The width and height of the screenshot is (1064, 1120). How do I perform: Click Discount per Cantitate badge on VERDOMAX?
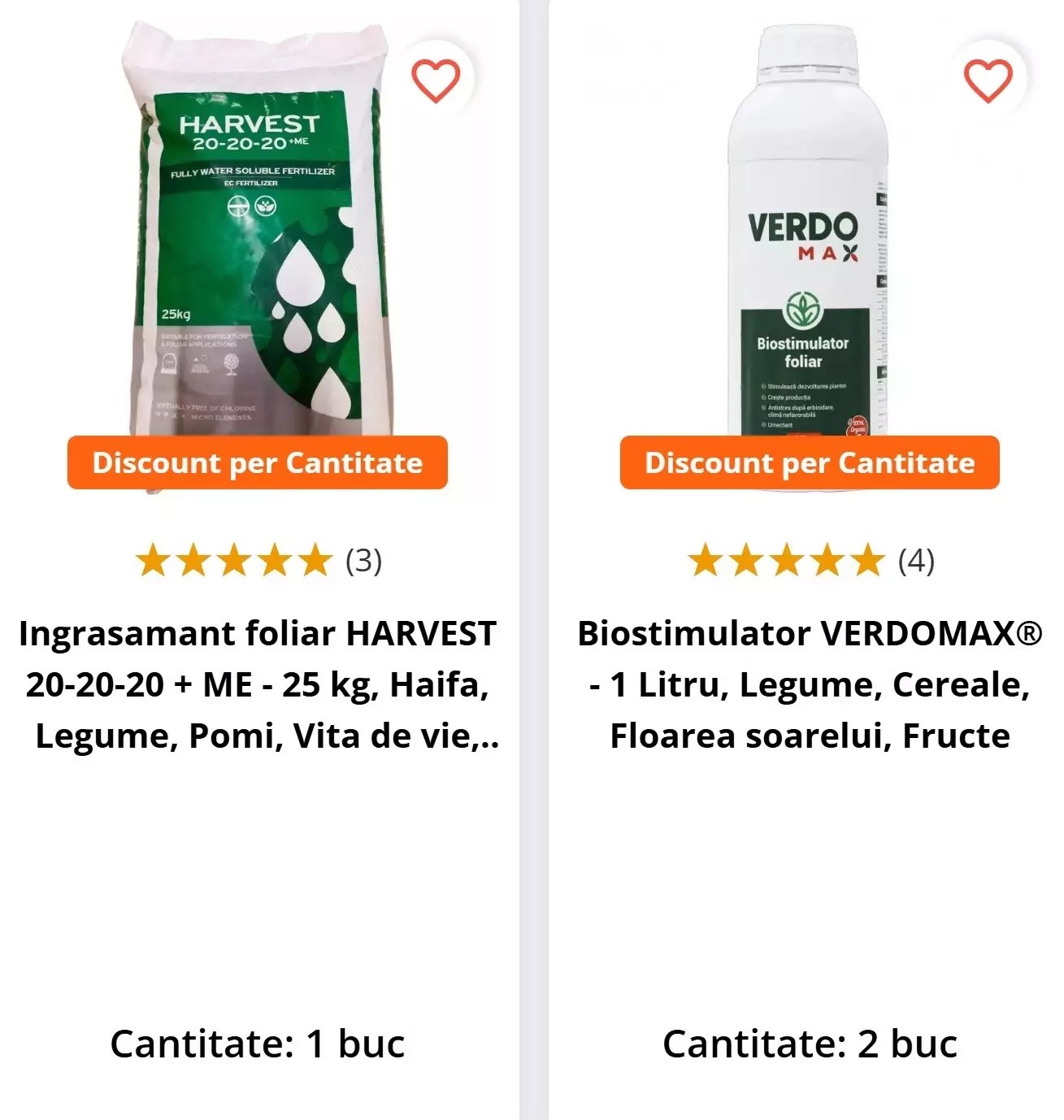pos(810,462)
